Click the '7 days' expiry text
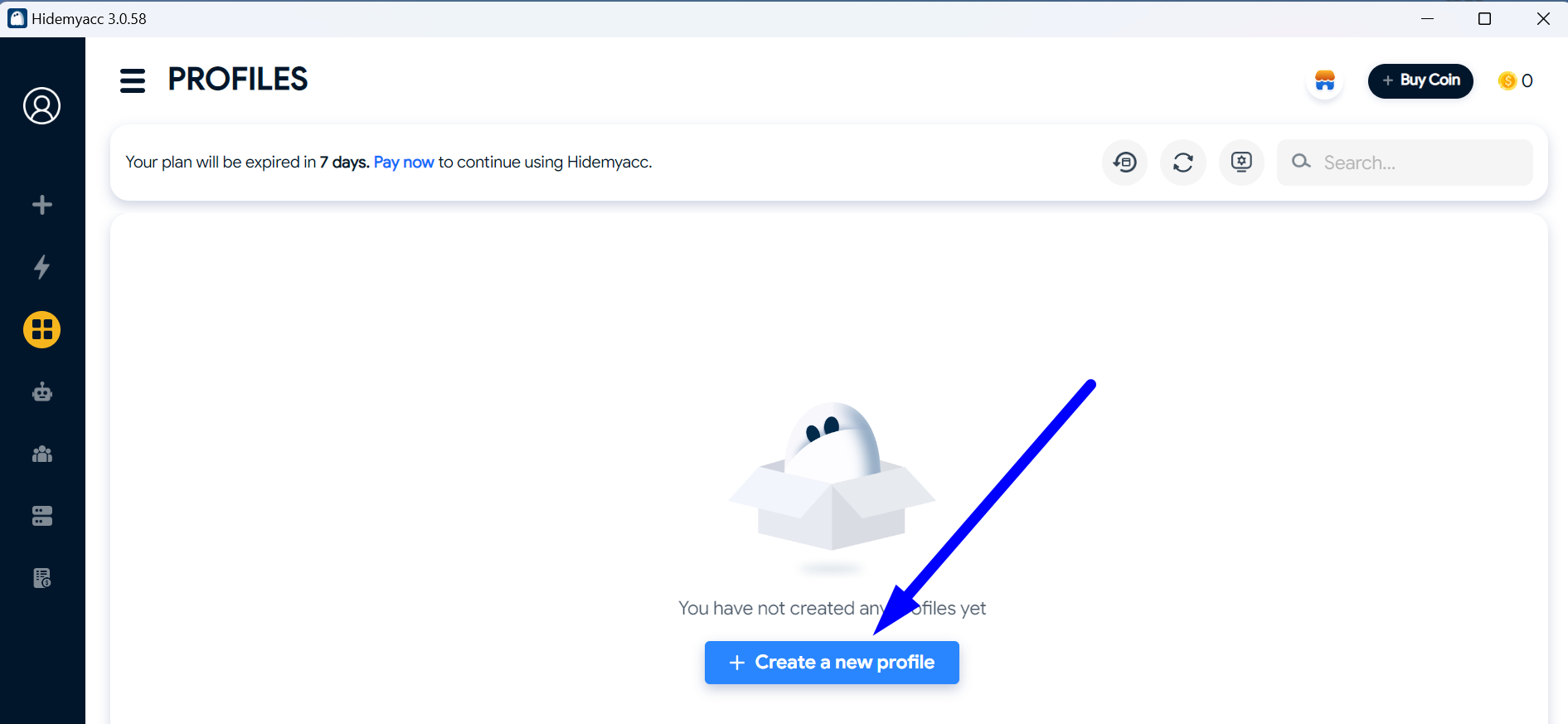The height and width of the screenshot is (724, 1568). [x=345, y=163]
